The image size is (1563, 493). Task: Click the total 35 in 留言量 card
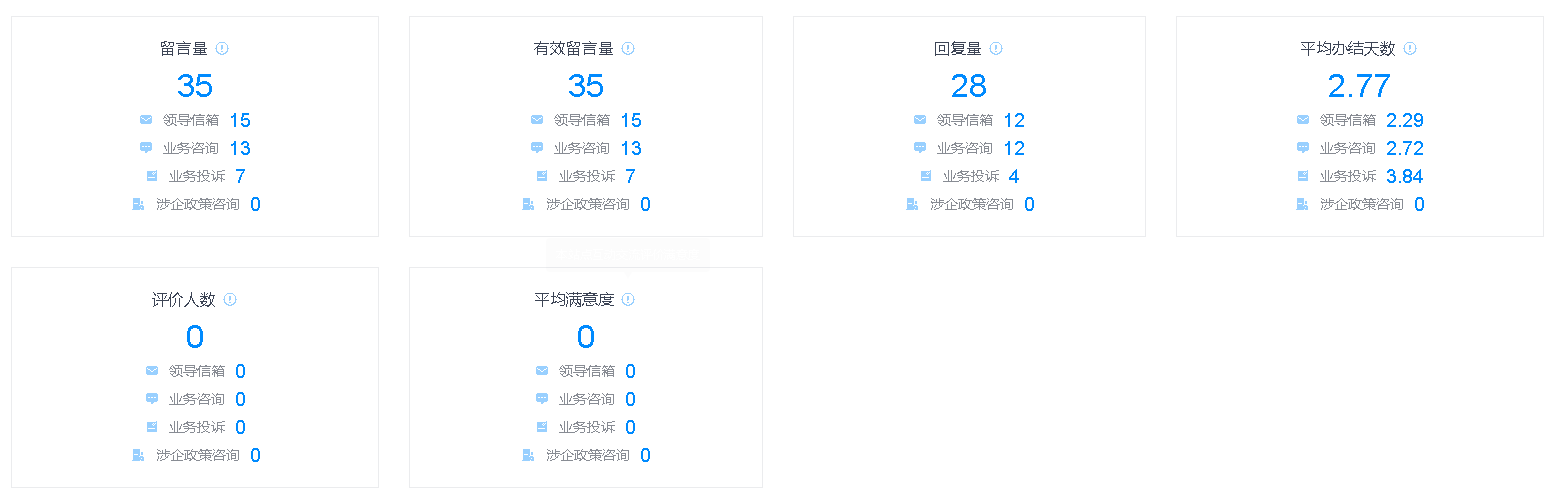click(x=195, y=86)
